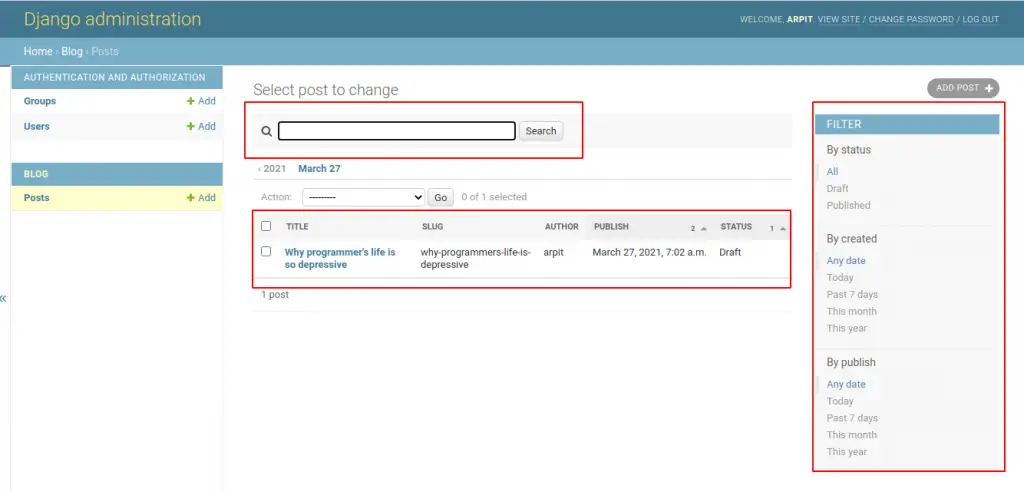This screenshot has width=1024, height=492.
Task: Go back to 2021 in date hierarchy
Action: point(272,169)
